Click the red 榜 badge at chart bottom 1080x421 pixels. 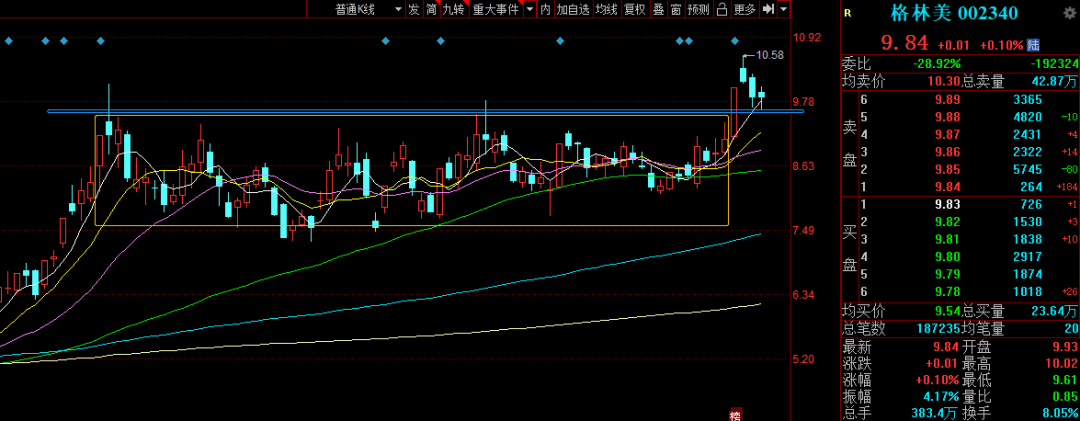pos(735,414)
